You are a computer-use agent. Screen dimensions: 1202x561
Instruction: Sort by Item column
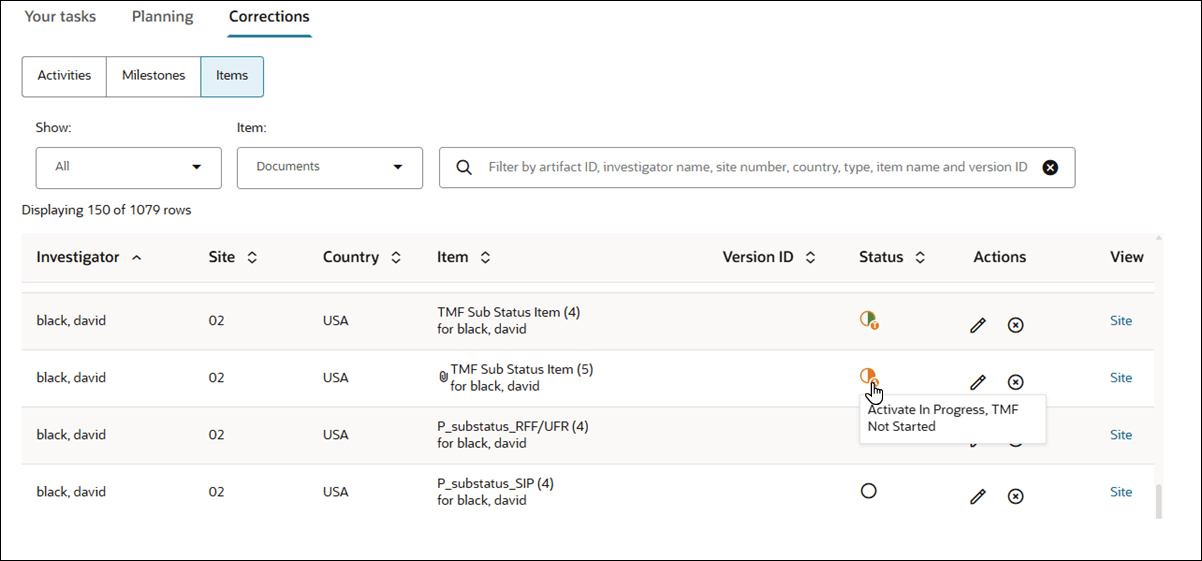coord(485,257)
